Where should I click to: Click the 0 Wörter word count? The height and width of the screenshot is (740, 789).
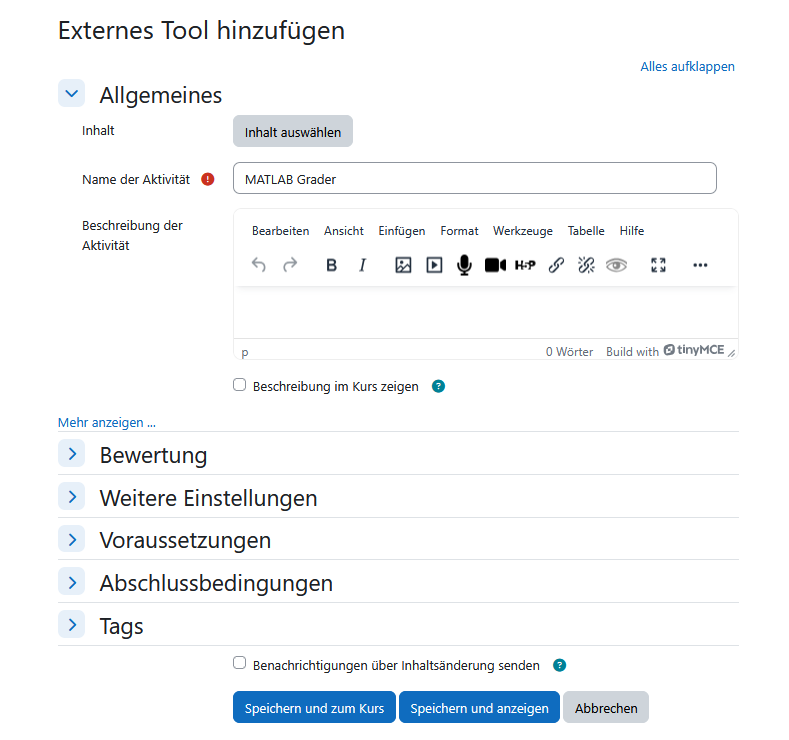click(569, 352)
